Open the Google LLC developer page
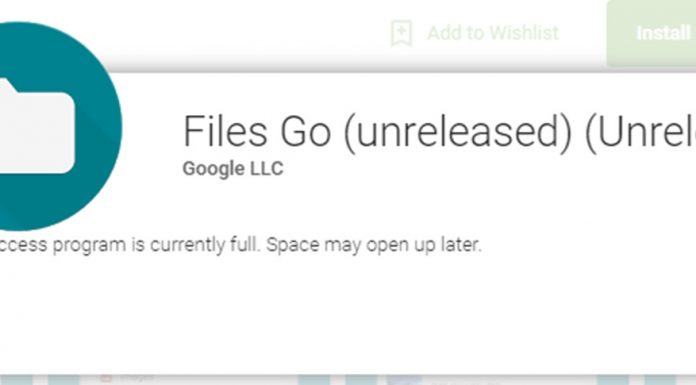Viewport: 696px width, 385px height. coord(233,169)
